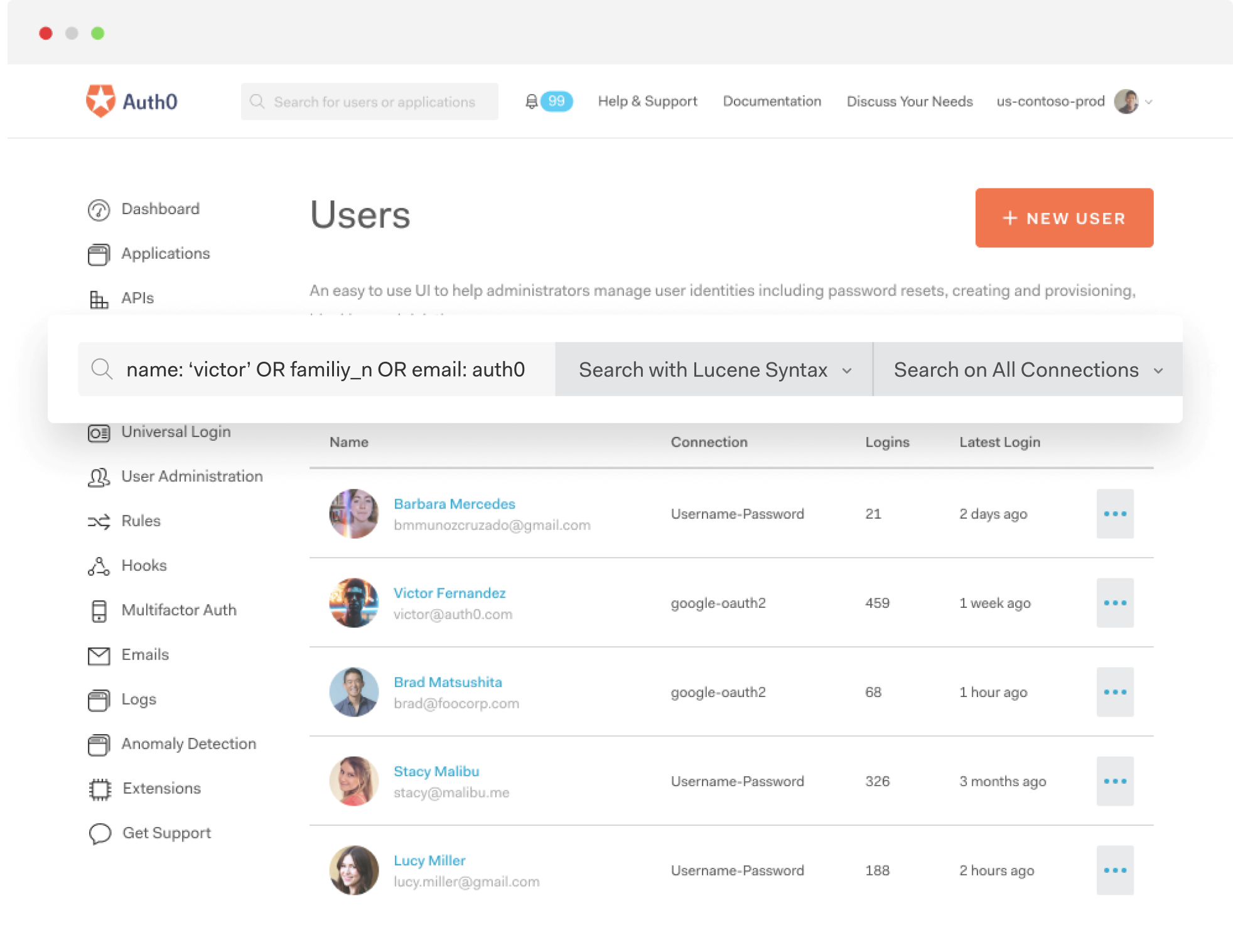The width and height of the screenshot is (1233, 952).
Task: Click the top search users or applications field
Action: tap(374, 102)
